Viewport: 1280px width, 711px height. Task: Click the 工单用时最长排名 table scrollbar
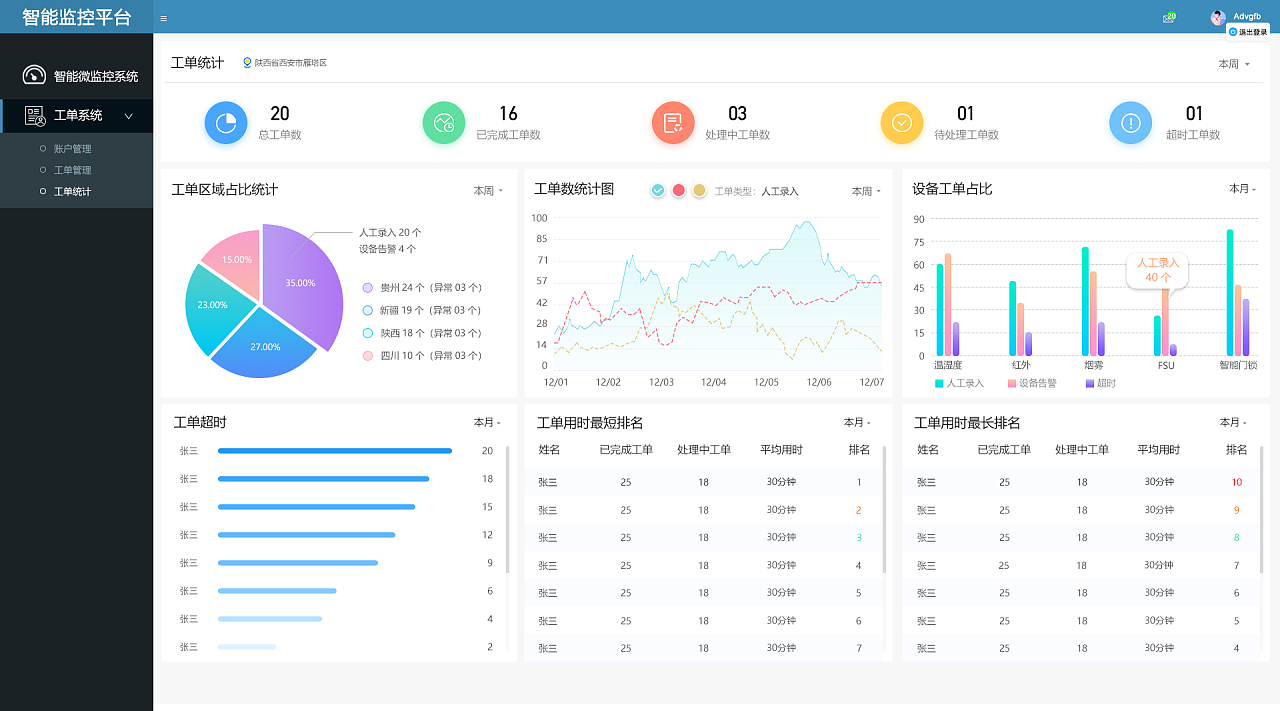point(1261,510)
